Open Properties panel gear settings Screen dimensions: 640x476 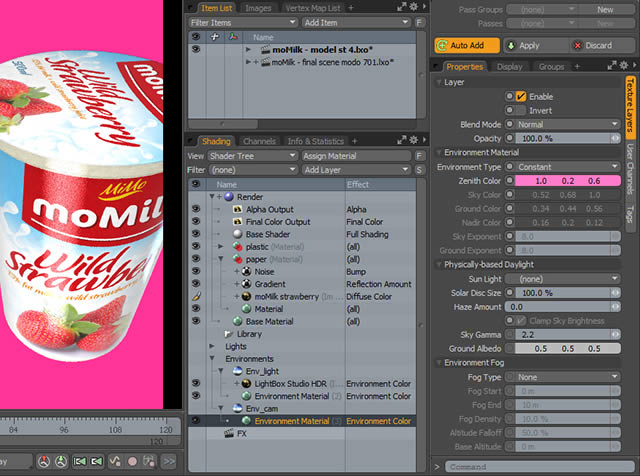(x=624, y=65)
